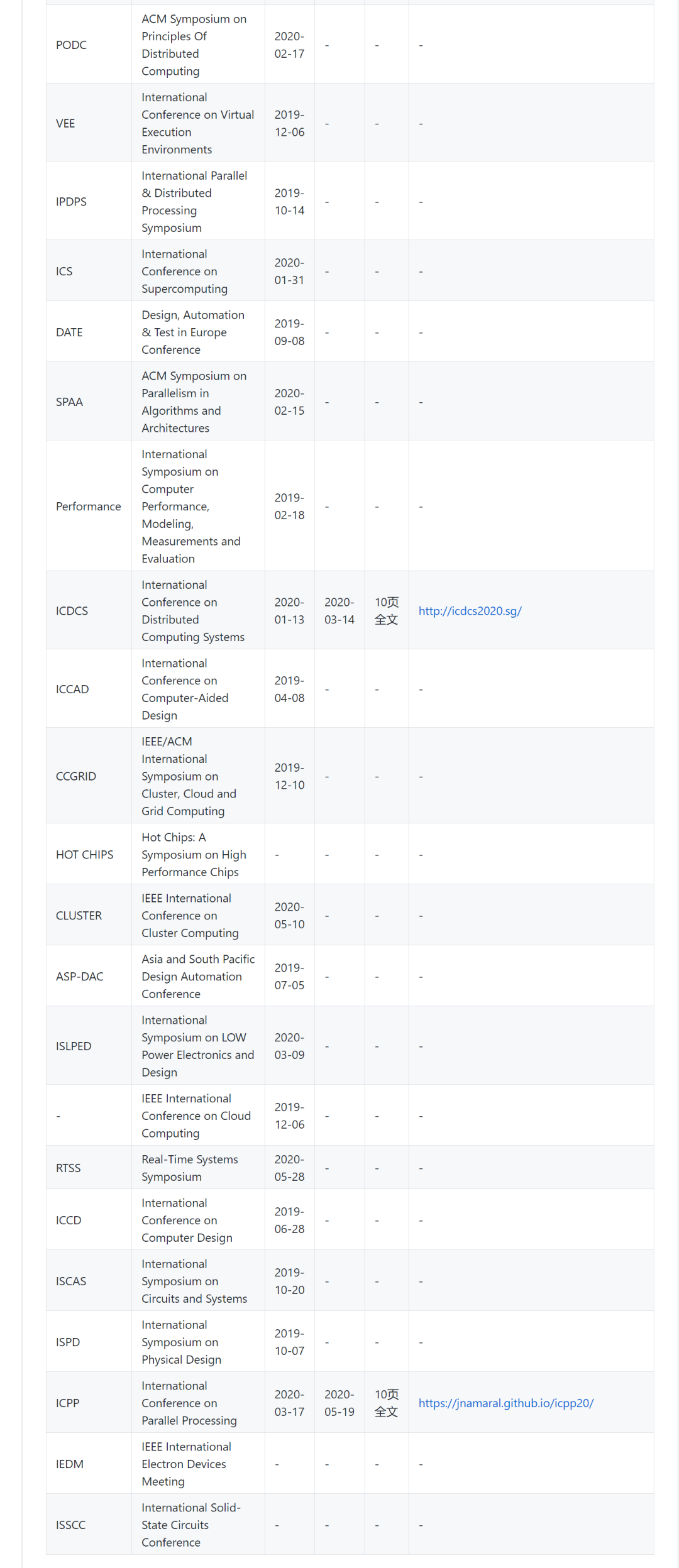Select the ASP-DAC abbreviation cell
Image resolution: width=679 pixels, height=1568 pixels.
(x=79, y=977)
